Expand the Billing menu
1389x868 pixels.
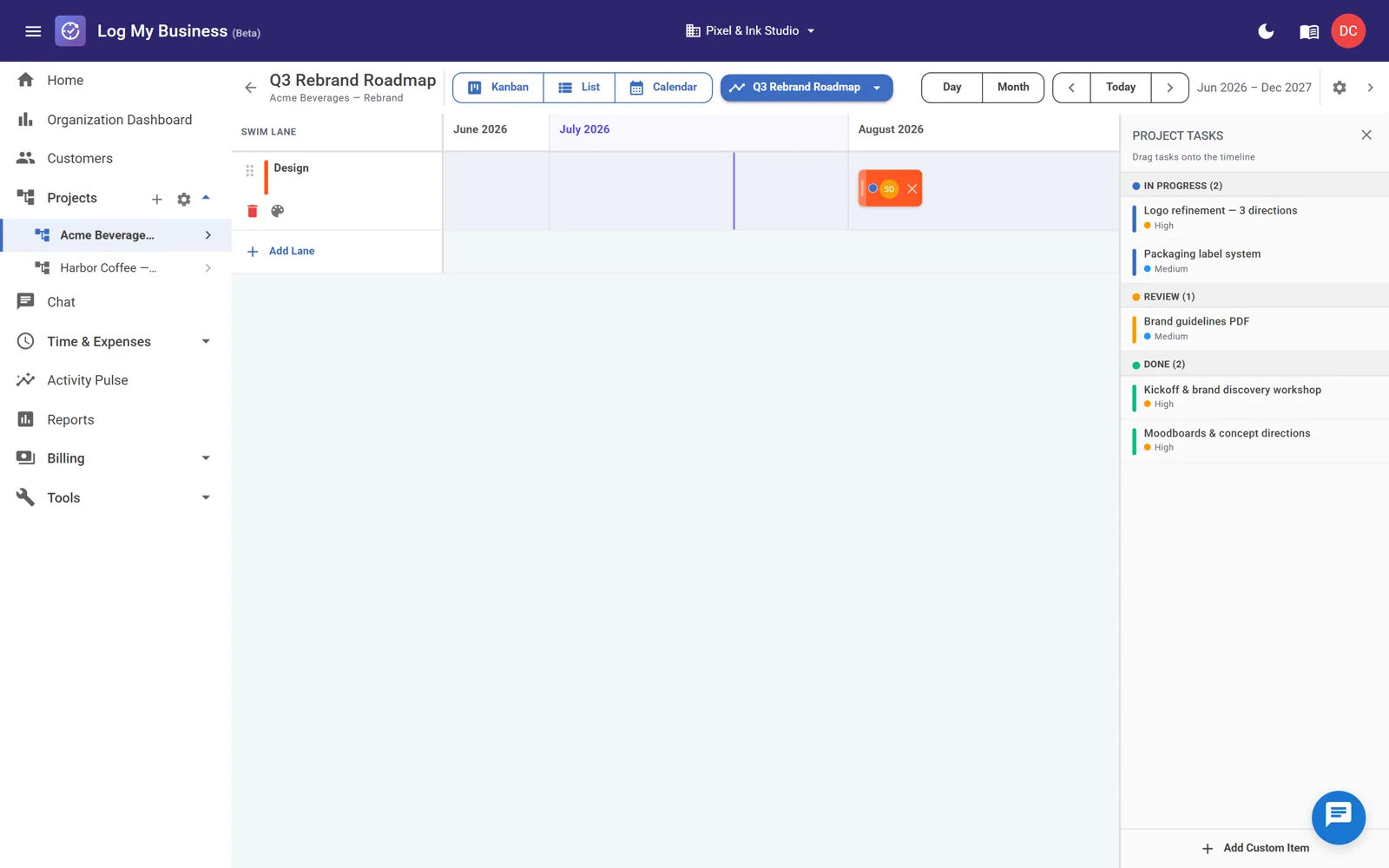click(x=115, y=458)
